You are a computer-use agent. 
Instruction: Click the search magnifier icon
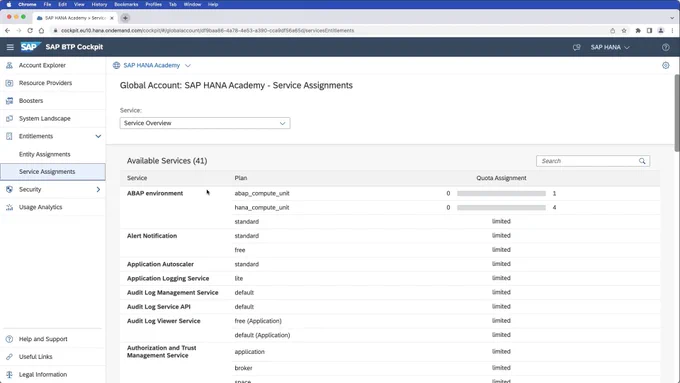642,161
